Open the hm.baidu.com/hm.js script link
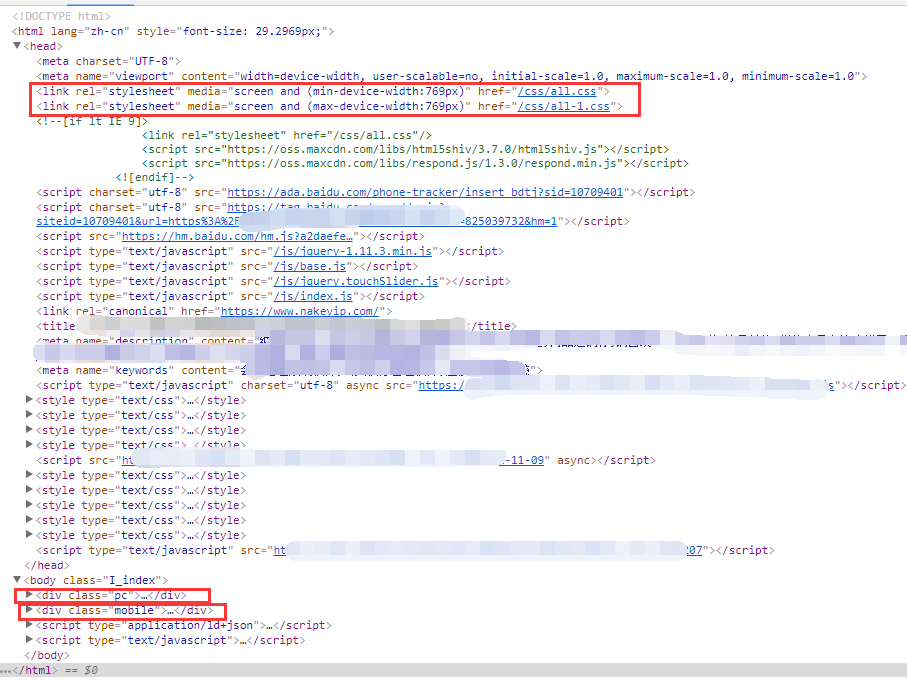907x681 pixels. click(x=237, y=236)
